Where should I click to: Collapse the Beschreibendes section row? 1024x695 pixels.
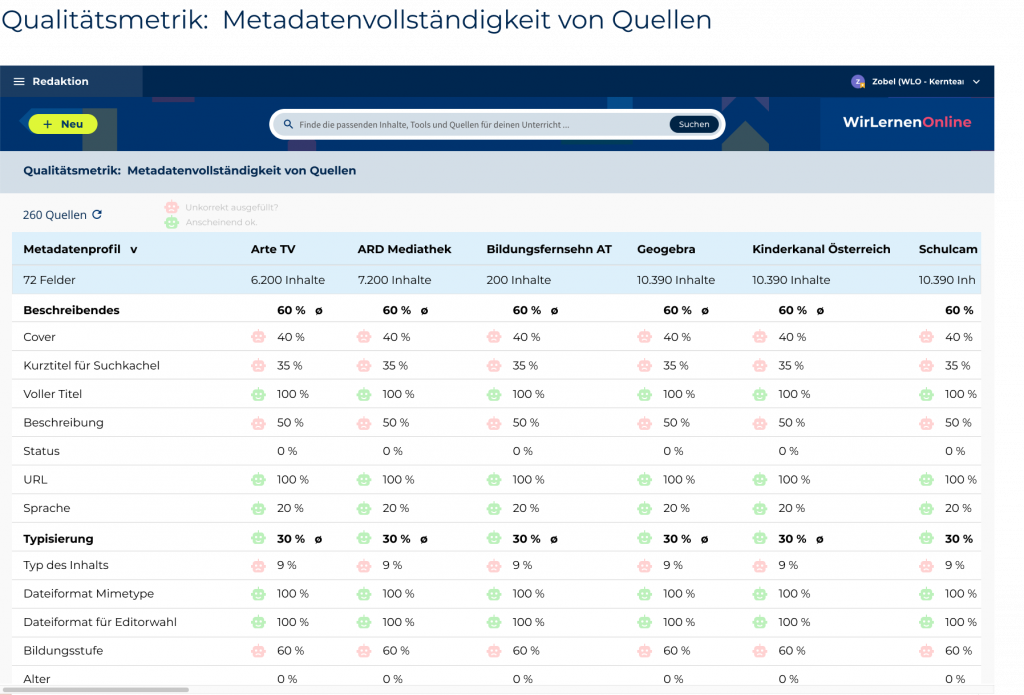71,310
